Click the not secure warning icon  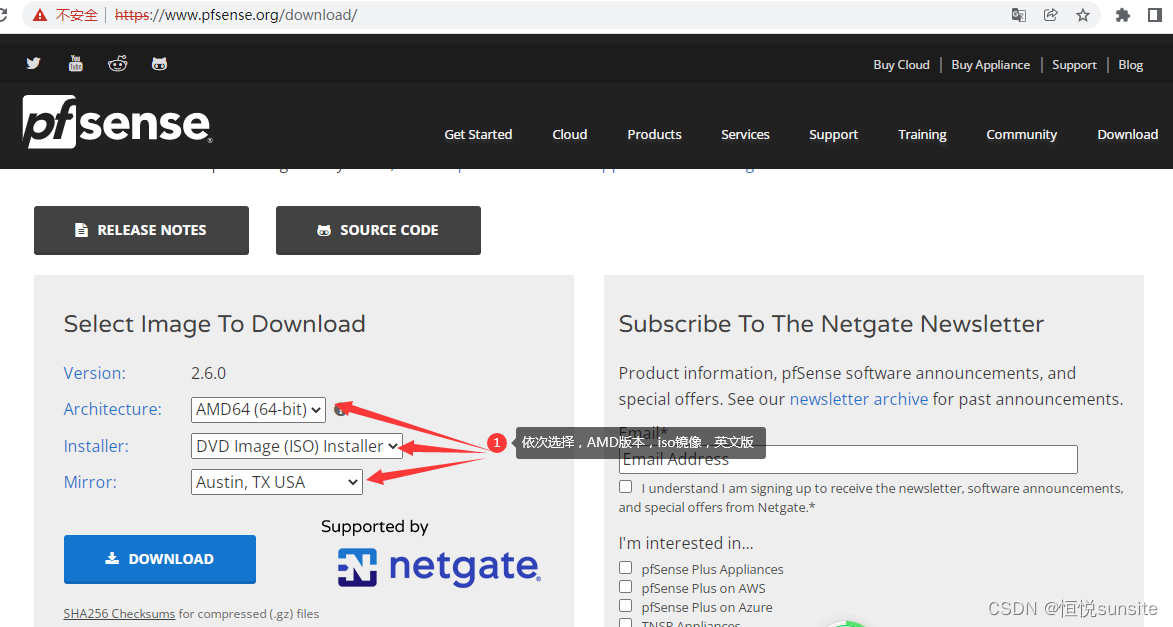pyautogui.click(x=40, y=15)
